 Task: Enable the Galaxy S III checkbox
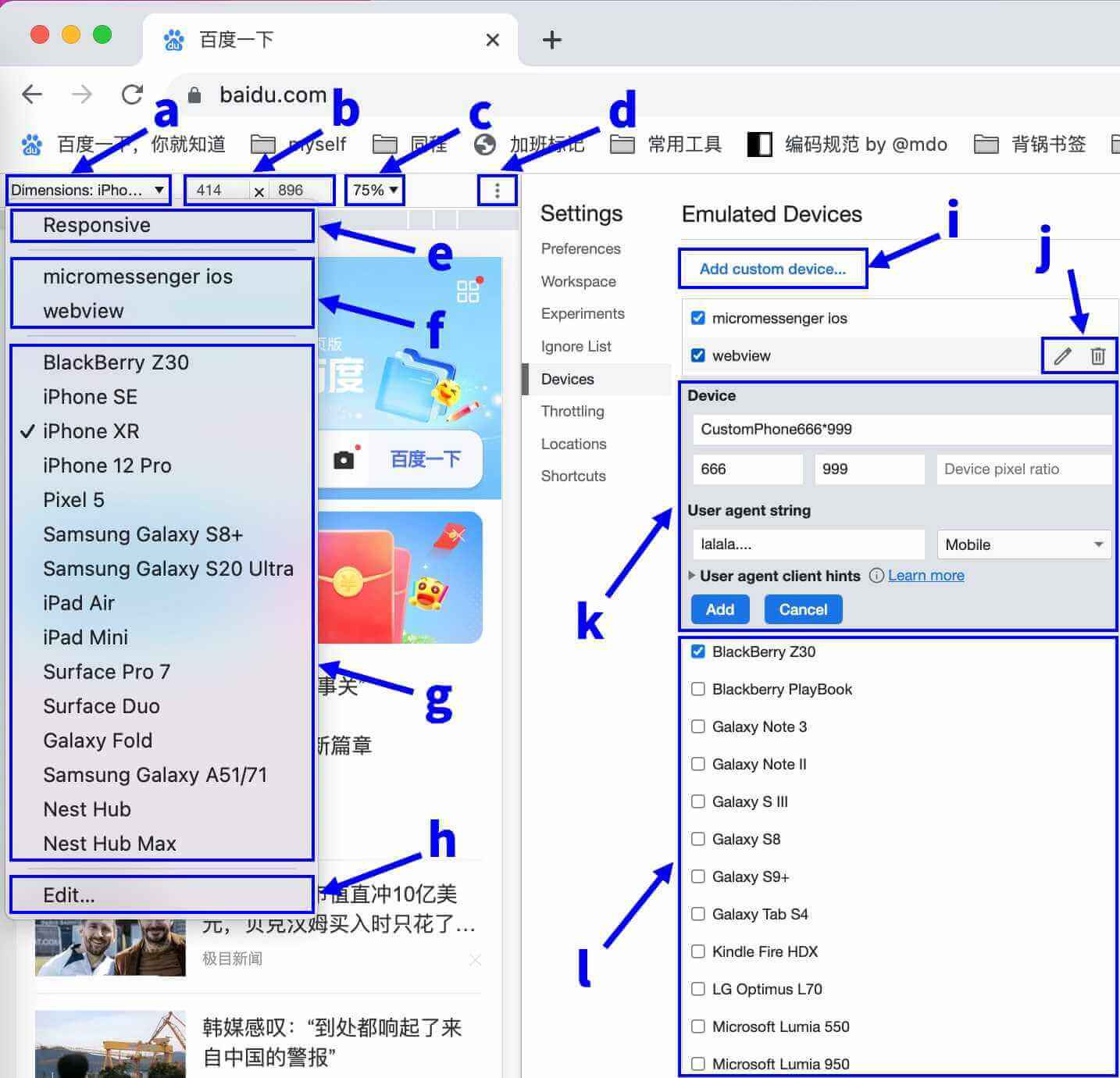tap(698, 801)
